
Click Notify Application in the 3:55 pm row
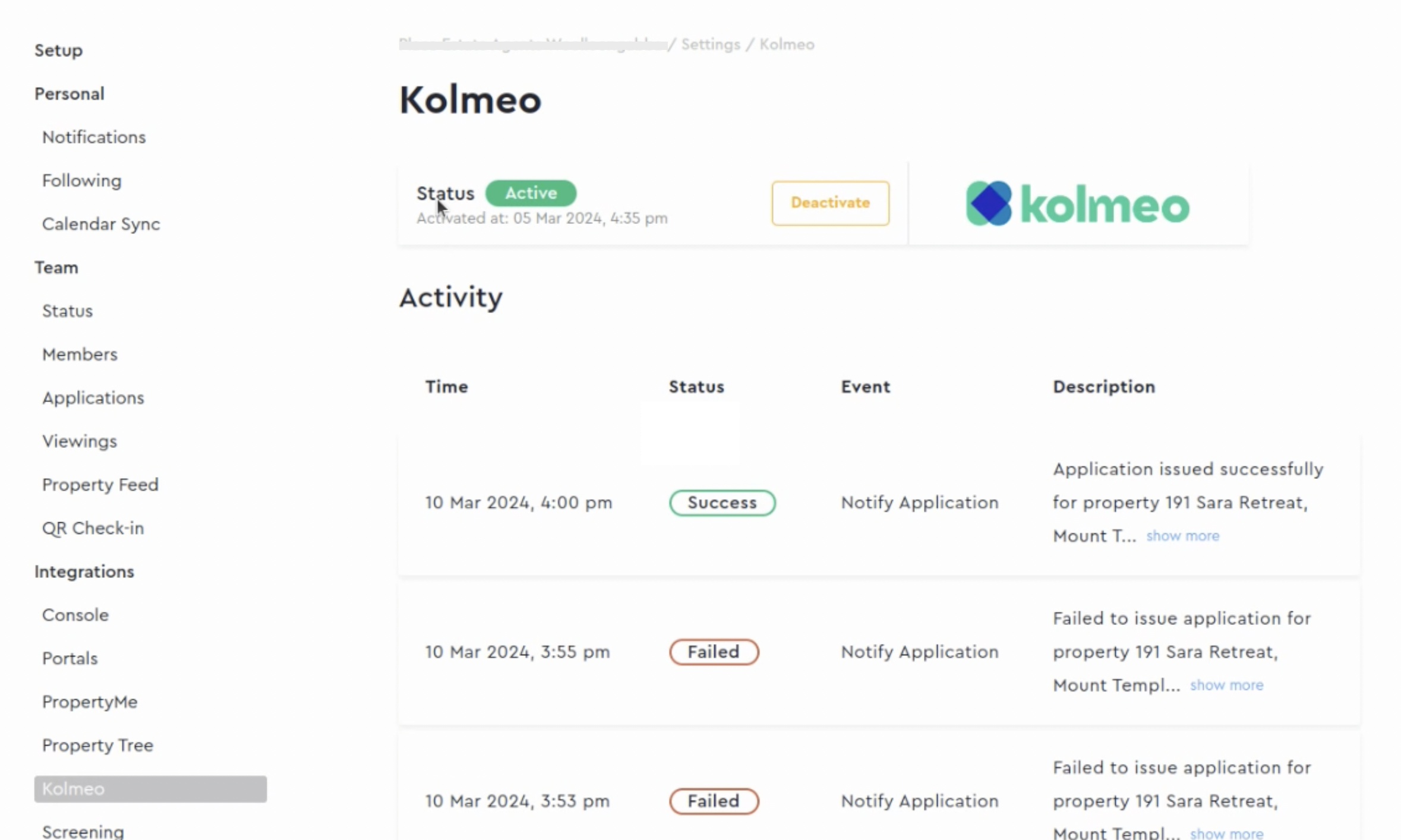coord(920,652)
